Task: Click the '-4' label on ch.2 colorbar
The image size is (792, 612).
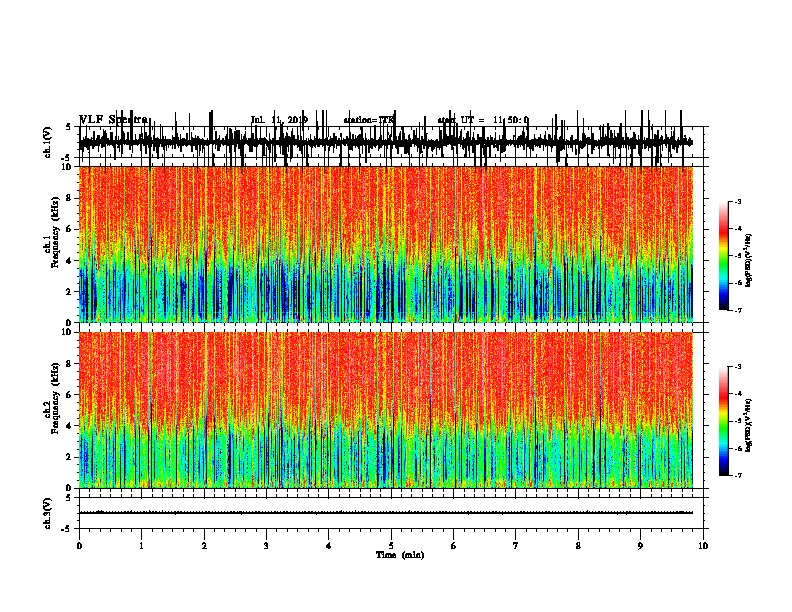Action: 737,394
